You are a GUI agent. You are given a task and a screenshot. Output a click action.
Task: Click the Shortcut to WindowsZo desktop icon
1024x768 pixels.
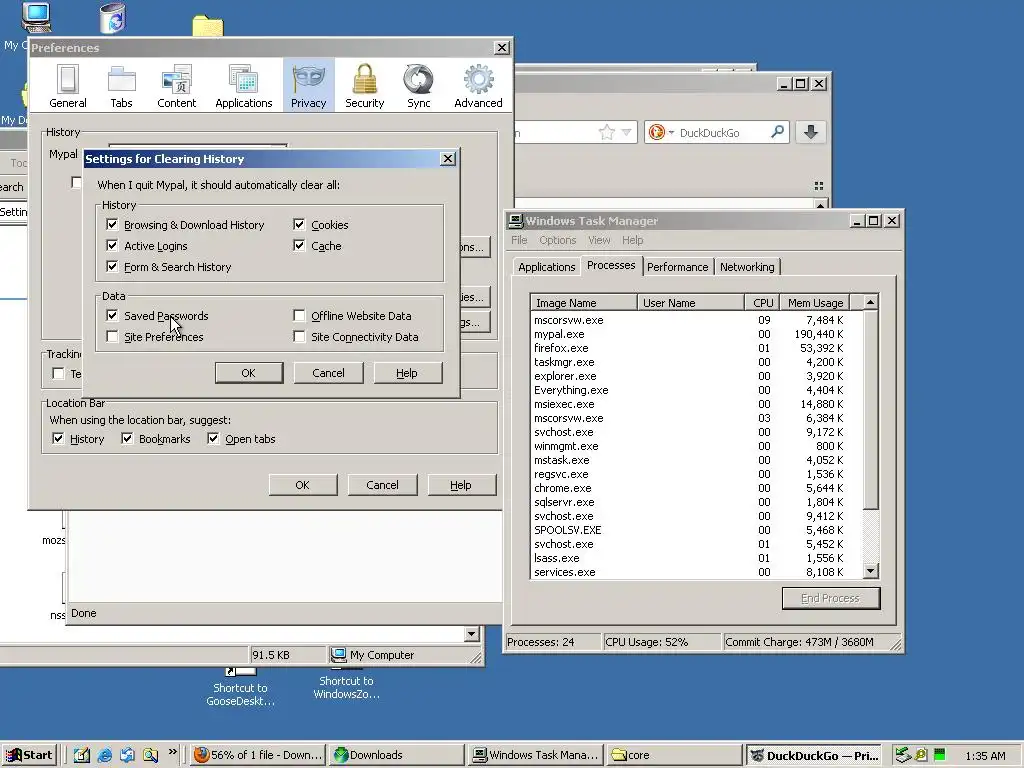346,683
